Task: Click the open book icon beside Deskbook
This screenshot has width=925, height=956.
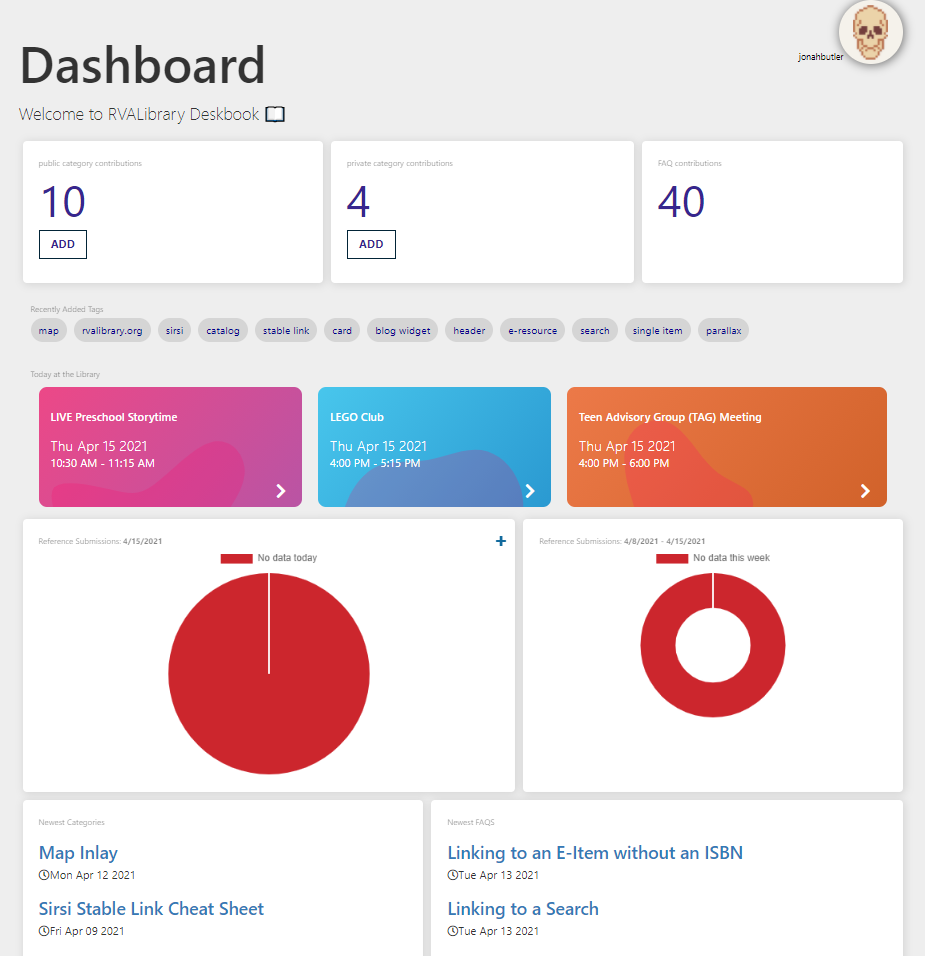Action: 275,114
